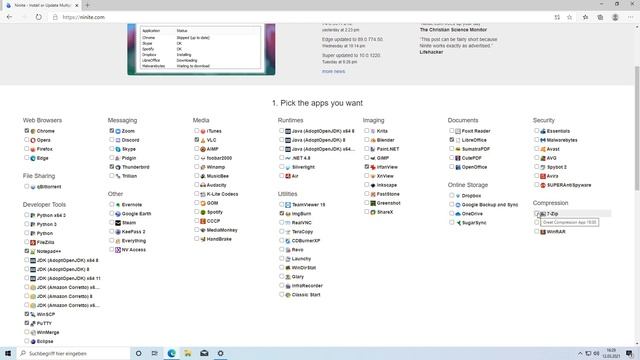Click the Zoom app icon
The height and width of the screenshot is (360, 640).
pos(118,131)
